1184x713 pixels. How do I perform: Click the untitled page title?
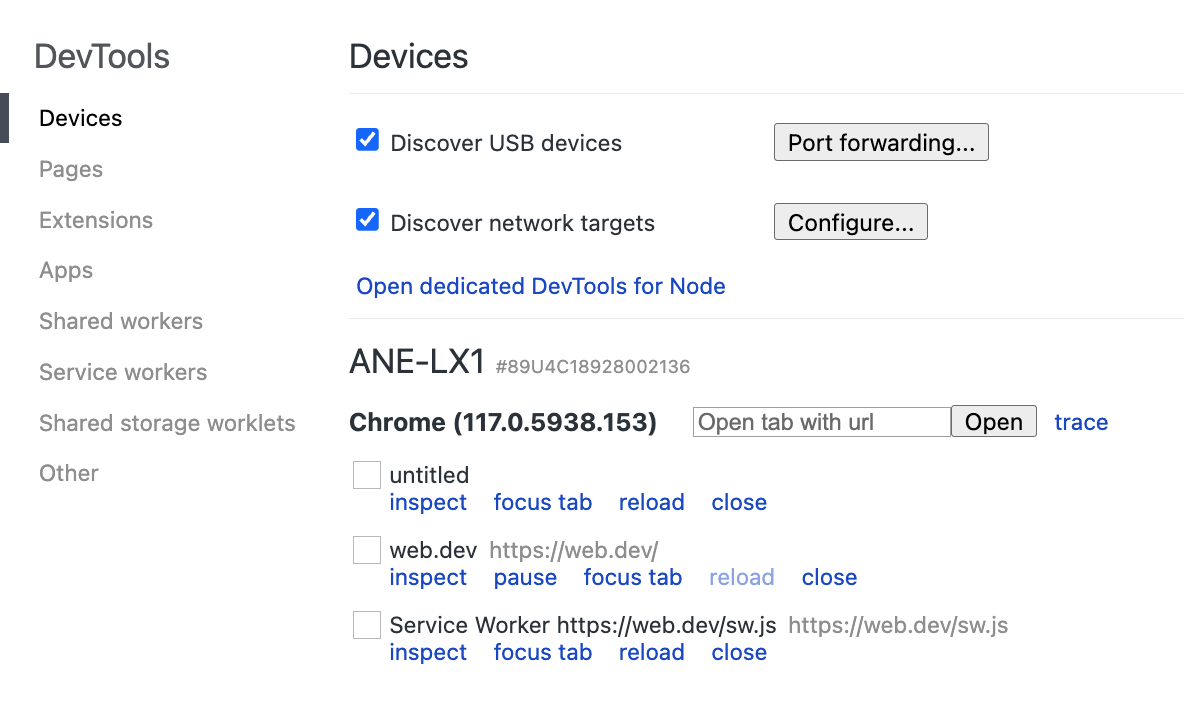[x=429, y=475]
